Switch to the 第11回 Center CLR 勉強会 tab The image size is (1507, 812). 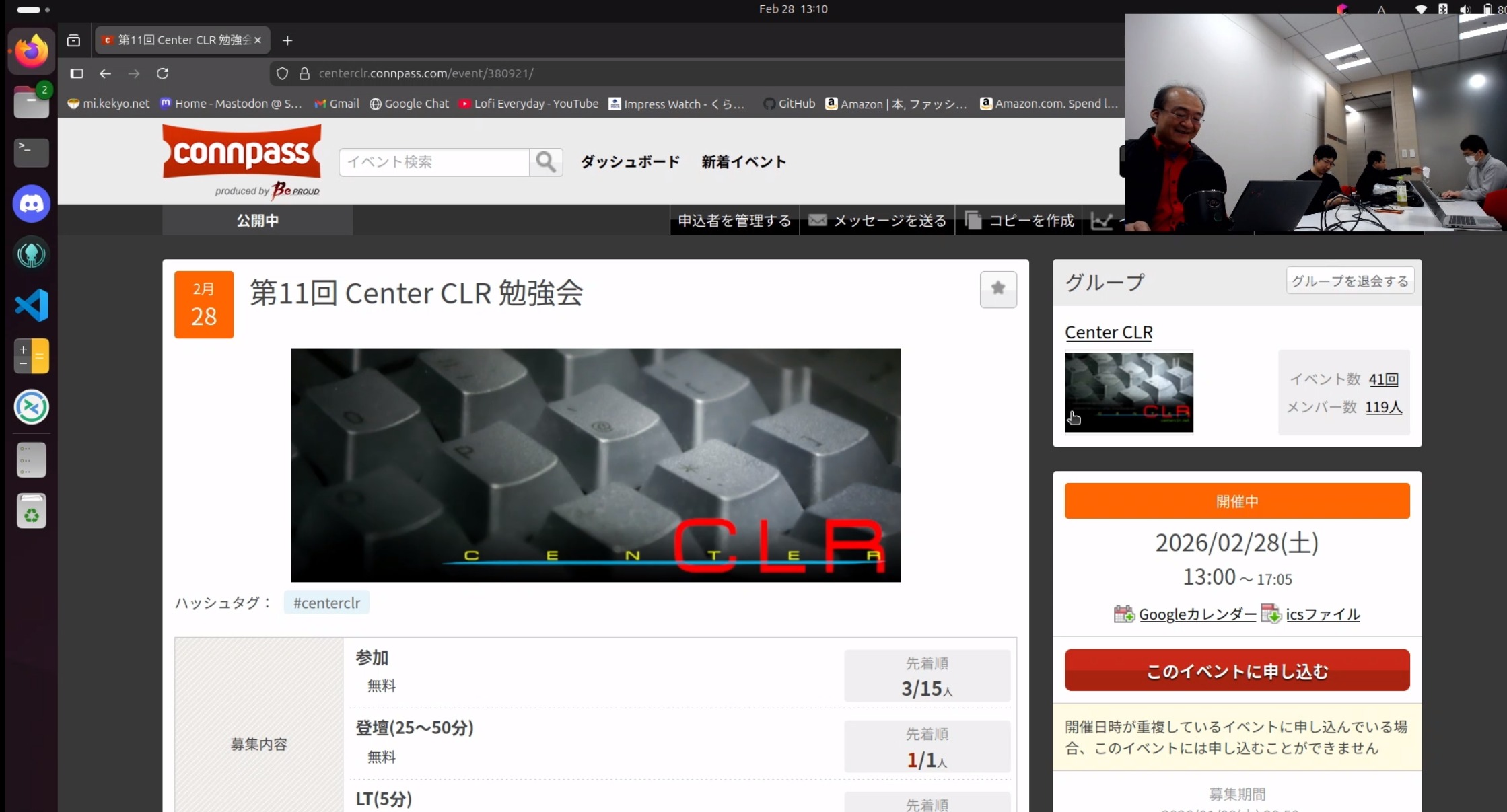178,40
